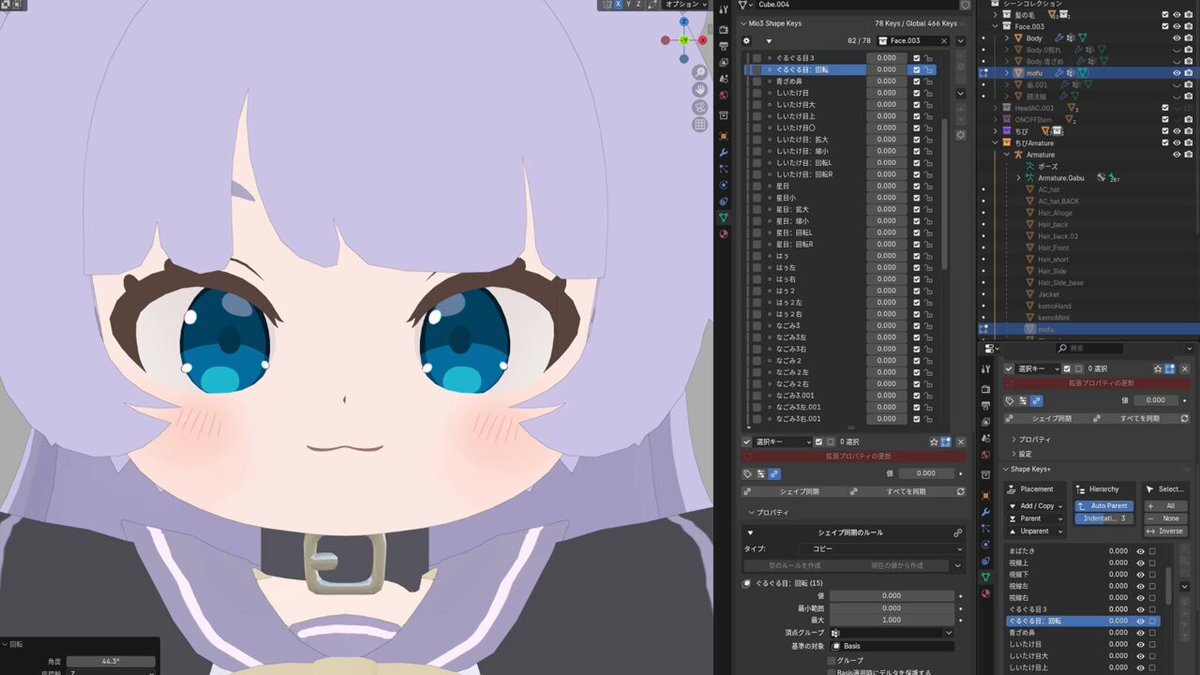
Task: Toggle visibility eye of Body in outliner
Action: [1176, 38]
